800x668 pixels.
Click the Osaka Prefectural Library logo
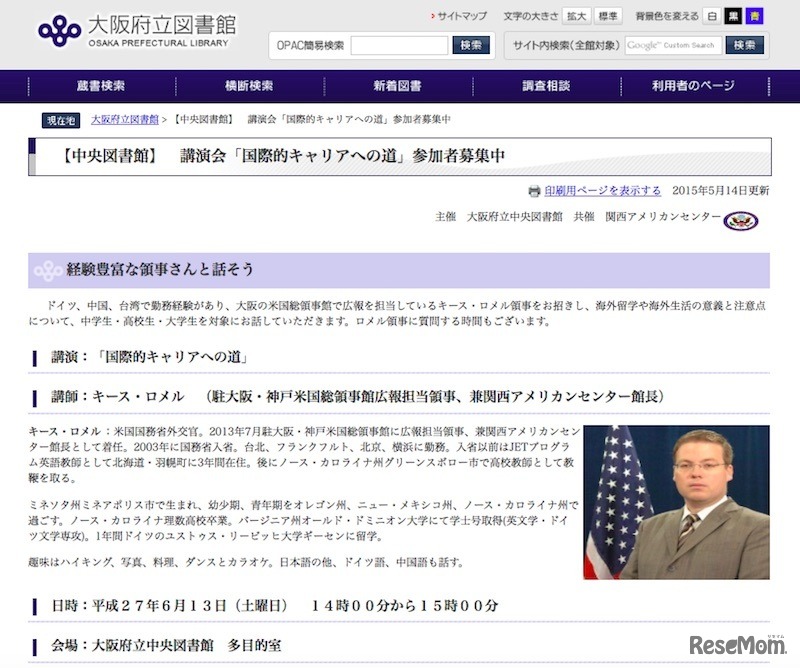click(135, 29)
